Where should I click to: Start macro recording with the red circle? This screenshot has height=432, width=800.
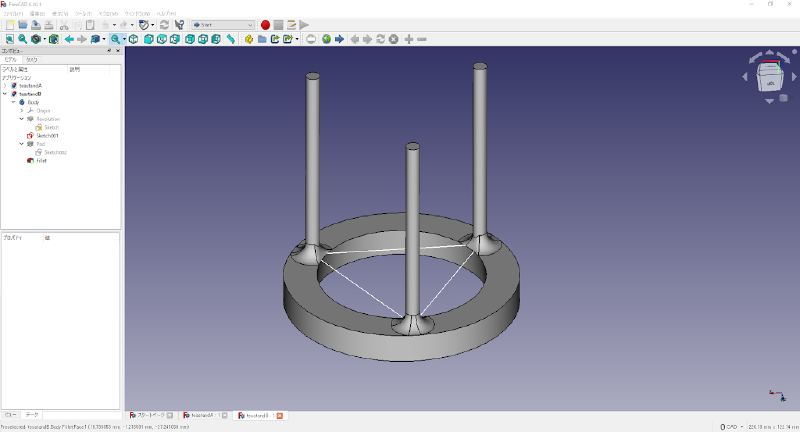[265, 25]
